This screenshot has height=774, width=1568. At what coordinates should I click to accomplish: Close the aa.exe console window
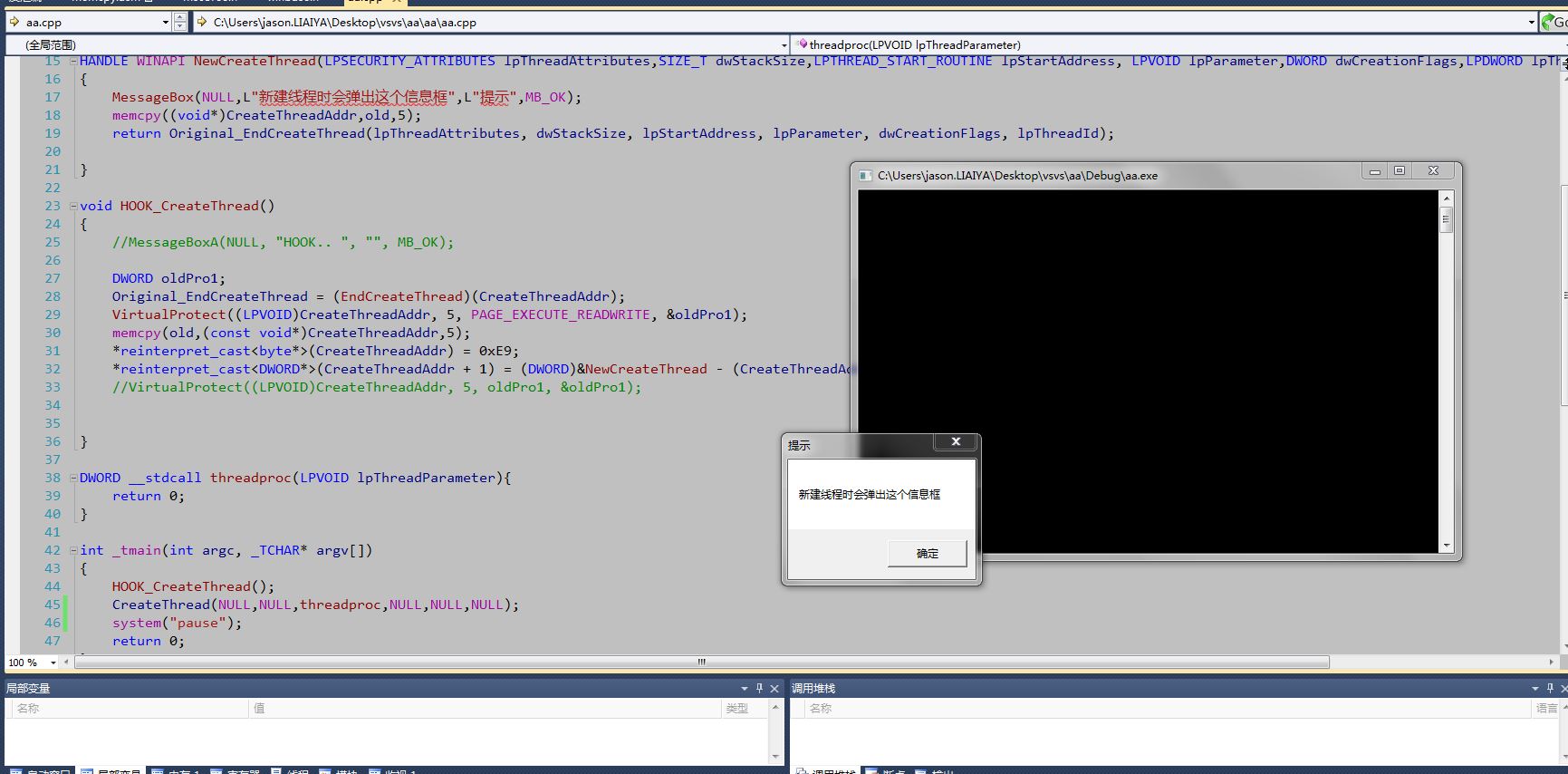tap(1433, 171)
